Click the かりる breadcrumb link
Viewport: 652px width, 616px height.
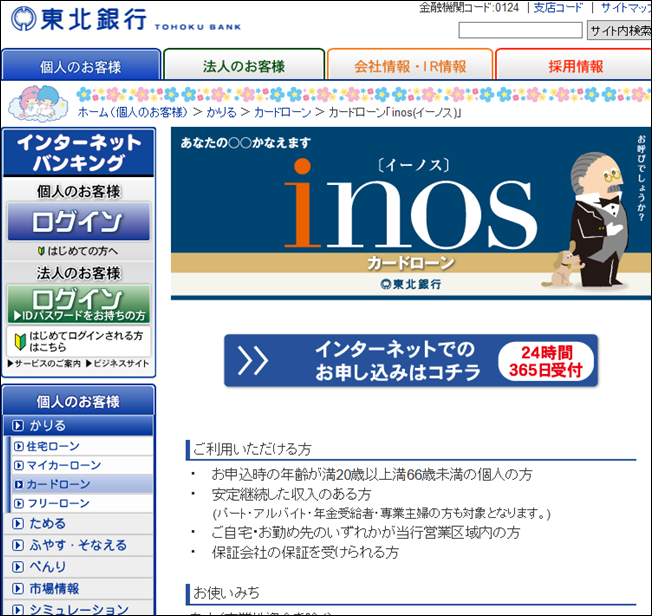(x=221, y=112)
